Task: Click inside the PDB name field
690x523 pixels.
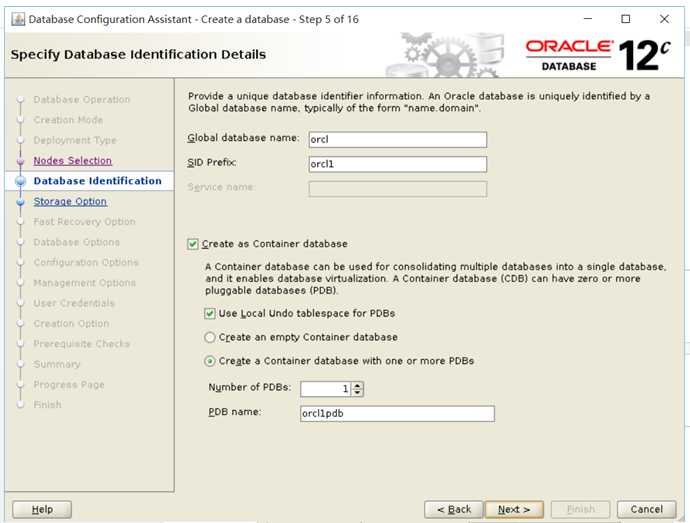Action: pos(397,413)
